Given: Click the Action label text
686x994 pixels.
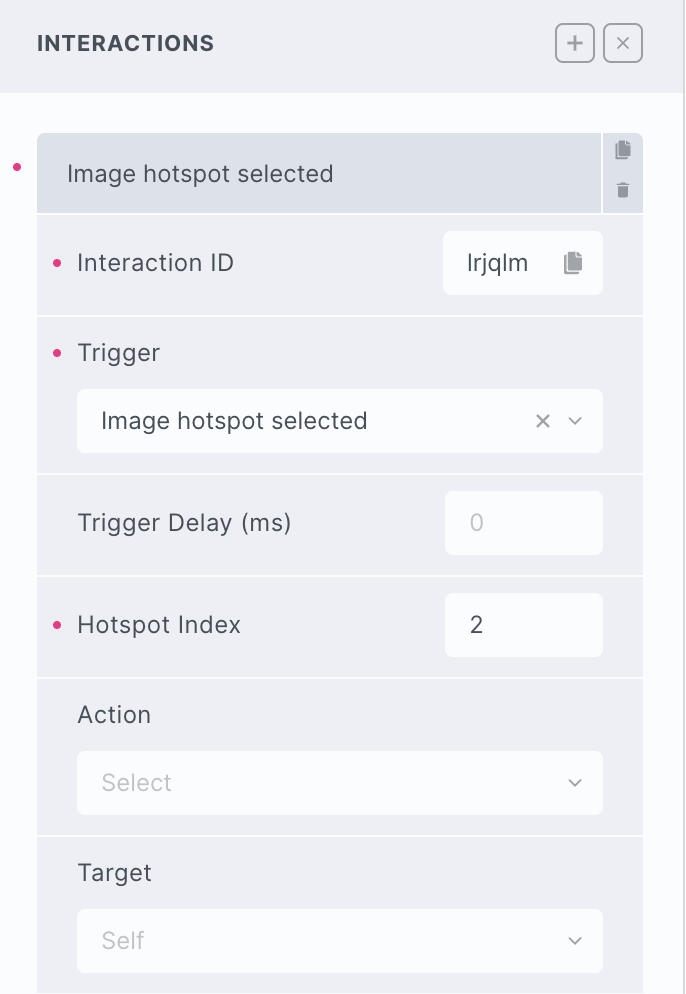Looking at the screenshot, I should click(x=114, y=715).
